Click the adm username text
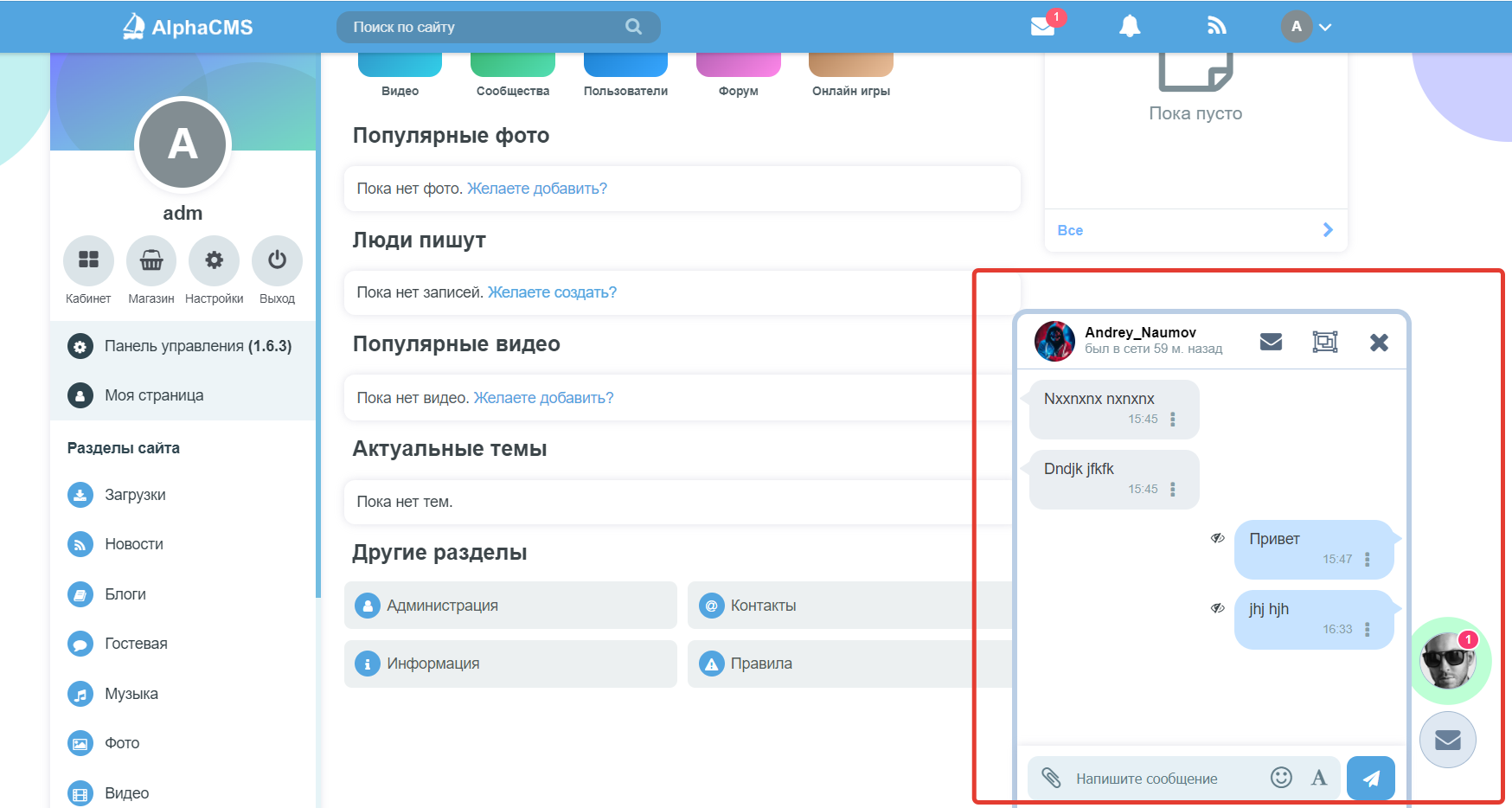 click(x=183, y=213)
